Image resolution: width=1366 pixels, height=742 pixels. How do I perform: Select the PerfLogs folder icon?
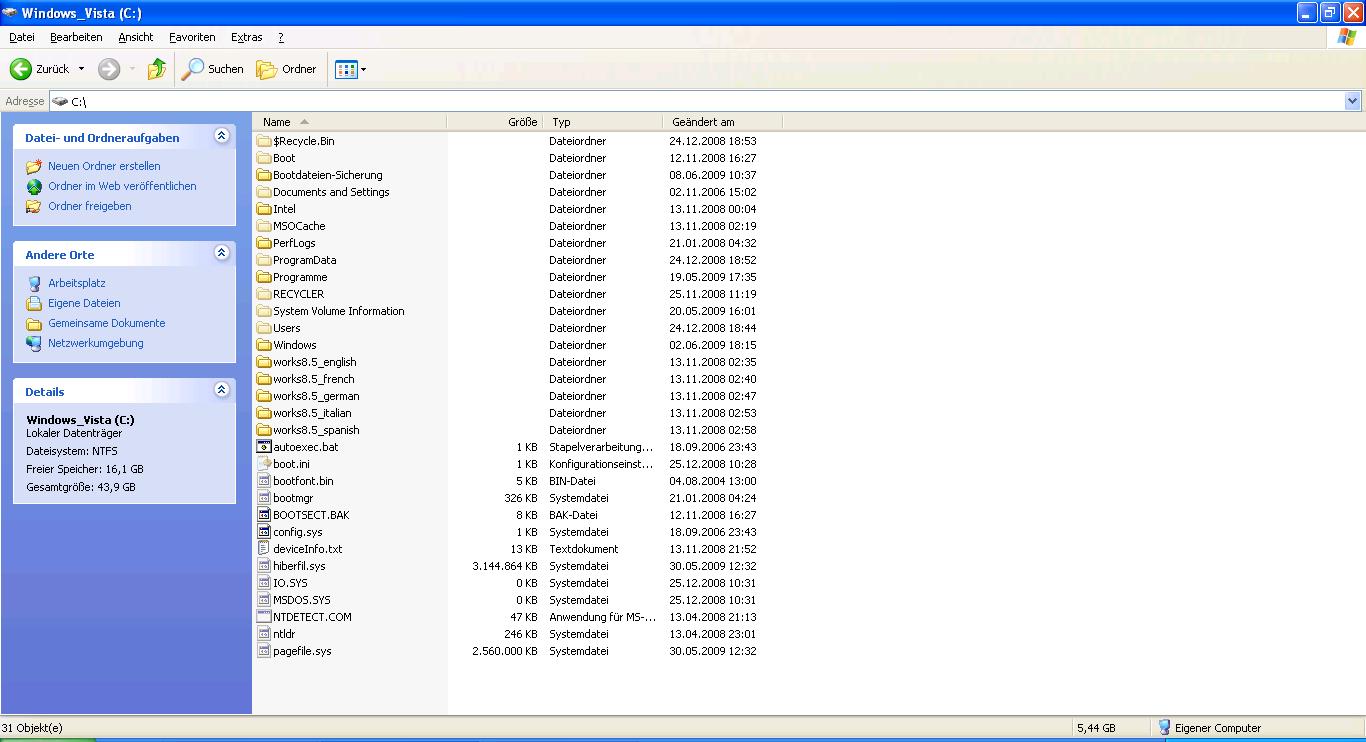click(x=264, y=243)
